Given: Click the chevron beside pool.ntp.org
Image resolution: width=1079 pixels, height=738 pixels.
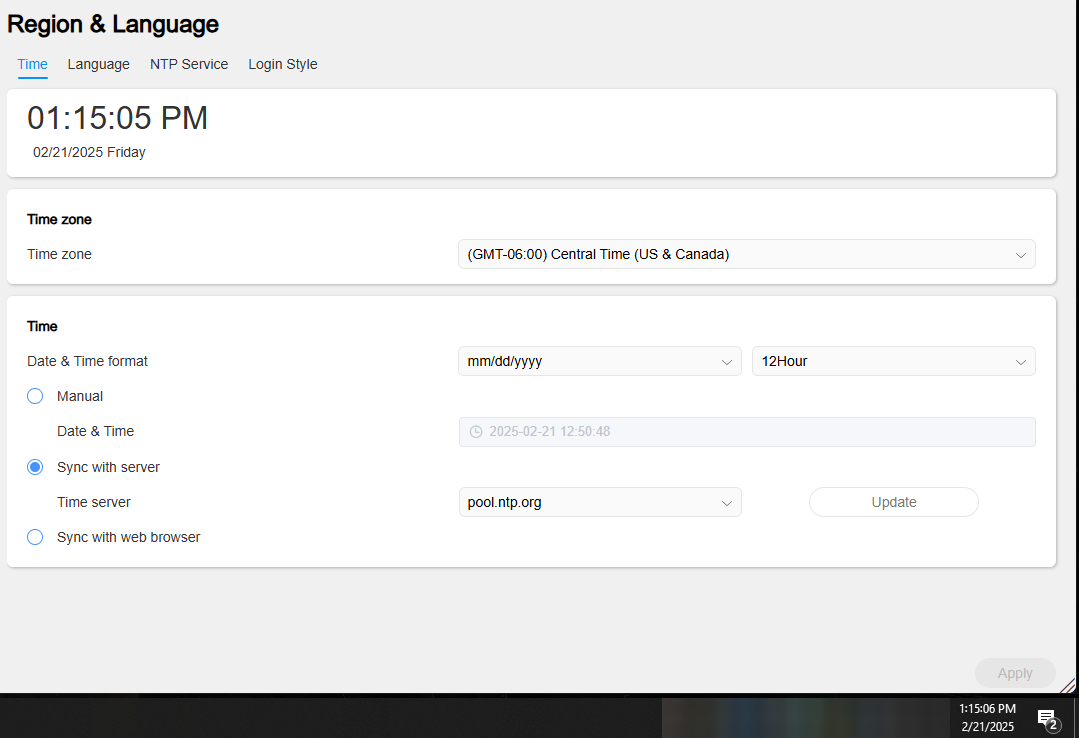Looking at the screenshot, I should 727,503.
